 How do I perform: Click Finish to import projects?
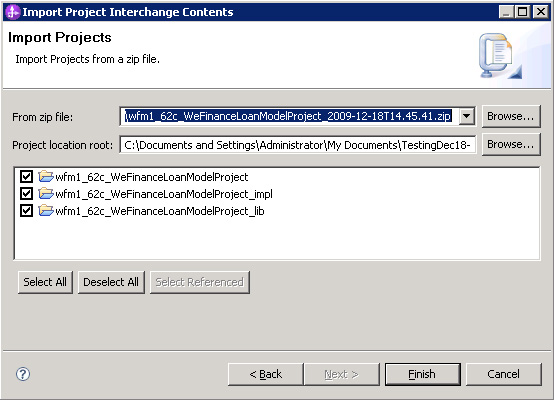coord(423,374)
